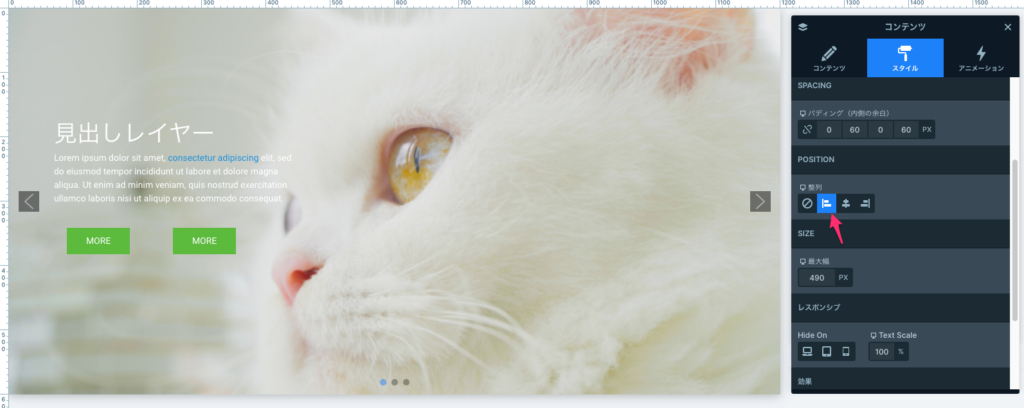Go to previous slide with left arrow
The image size is (1024, 408).
pos(29,201)
